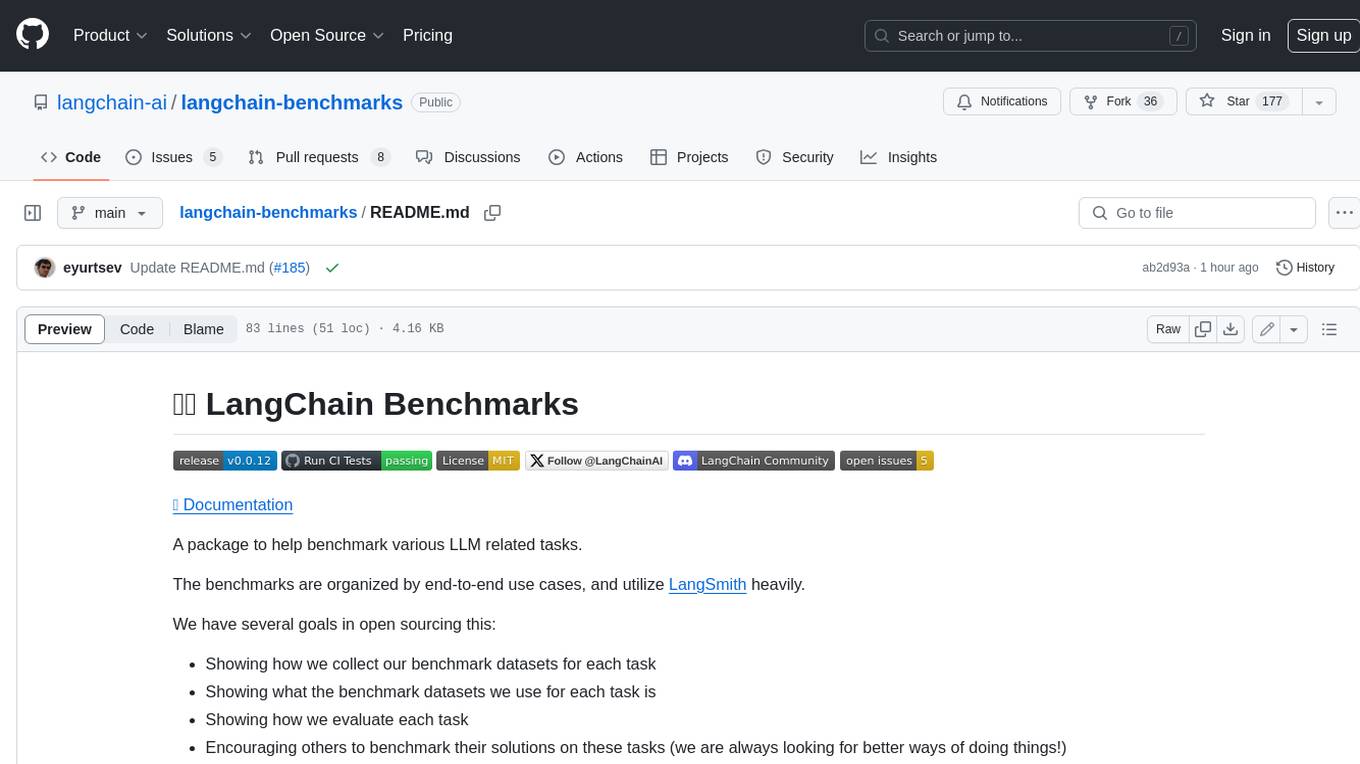Image resolution: width=1360 pixels, height=764 pixels.
Task: Switch to the Issues tab
Action: point(173,157)
